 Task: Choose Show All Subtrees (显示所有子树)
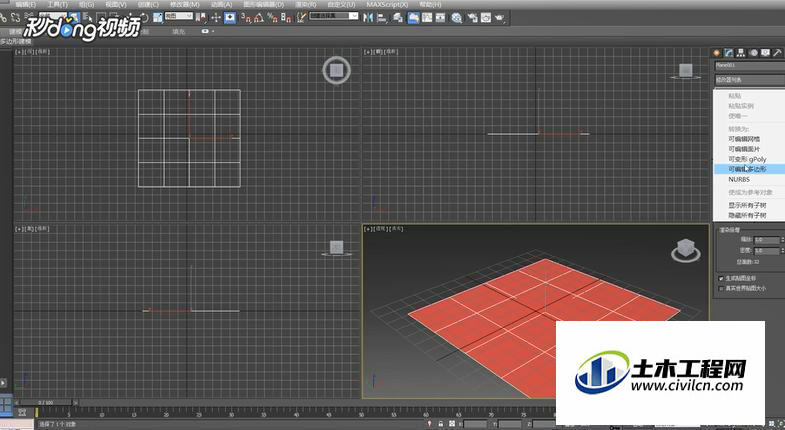coord(749,205)
